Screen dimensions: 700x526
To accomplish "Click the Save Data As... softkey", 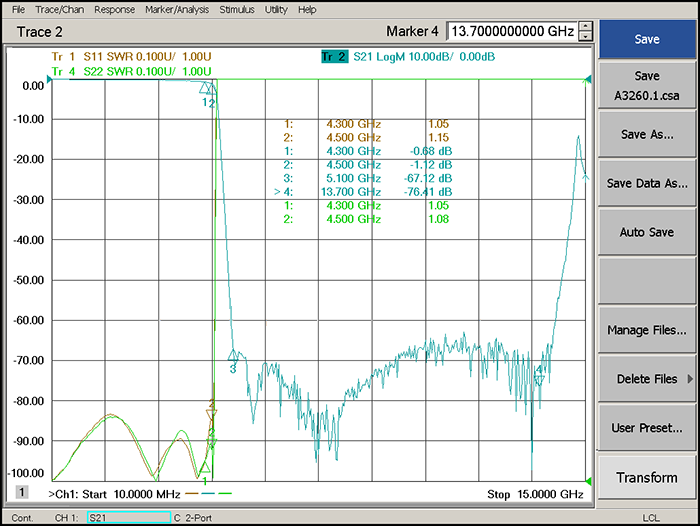I will 647,183.
